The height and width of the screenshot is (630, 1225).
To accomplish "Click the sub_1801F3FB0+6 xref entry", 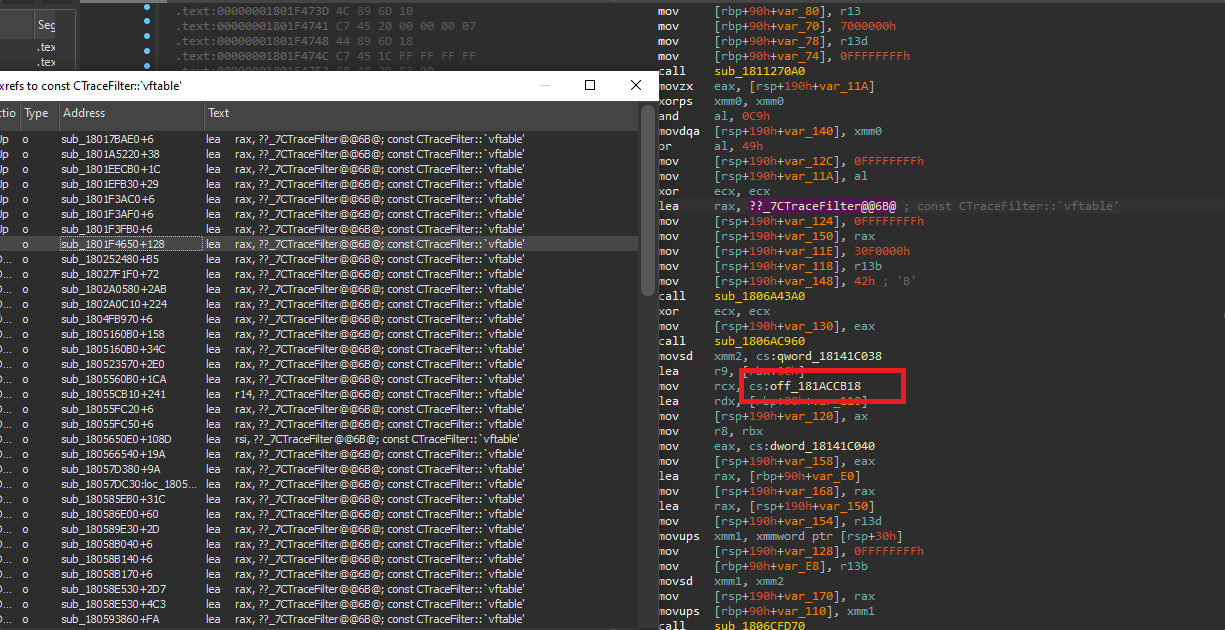I will (x=319, y=229).
